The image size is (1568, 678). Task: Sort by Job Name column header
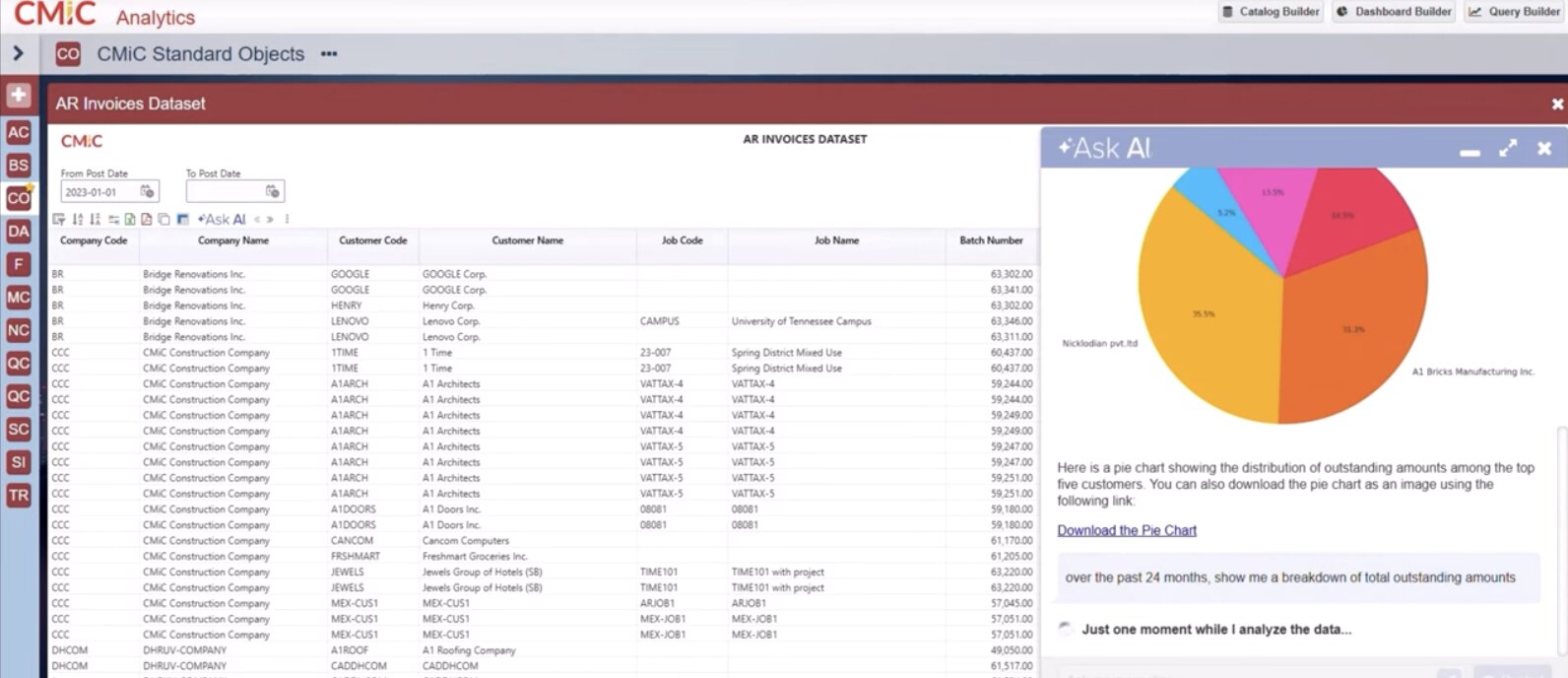[x=837, y=240]
